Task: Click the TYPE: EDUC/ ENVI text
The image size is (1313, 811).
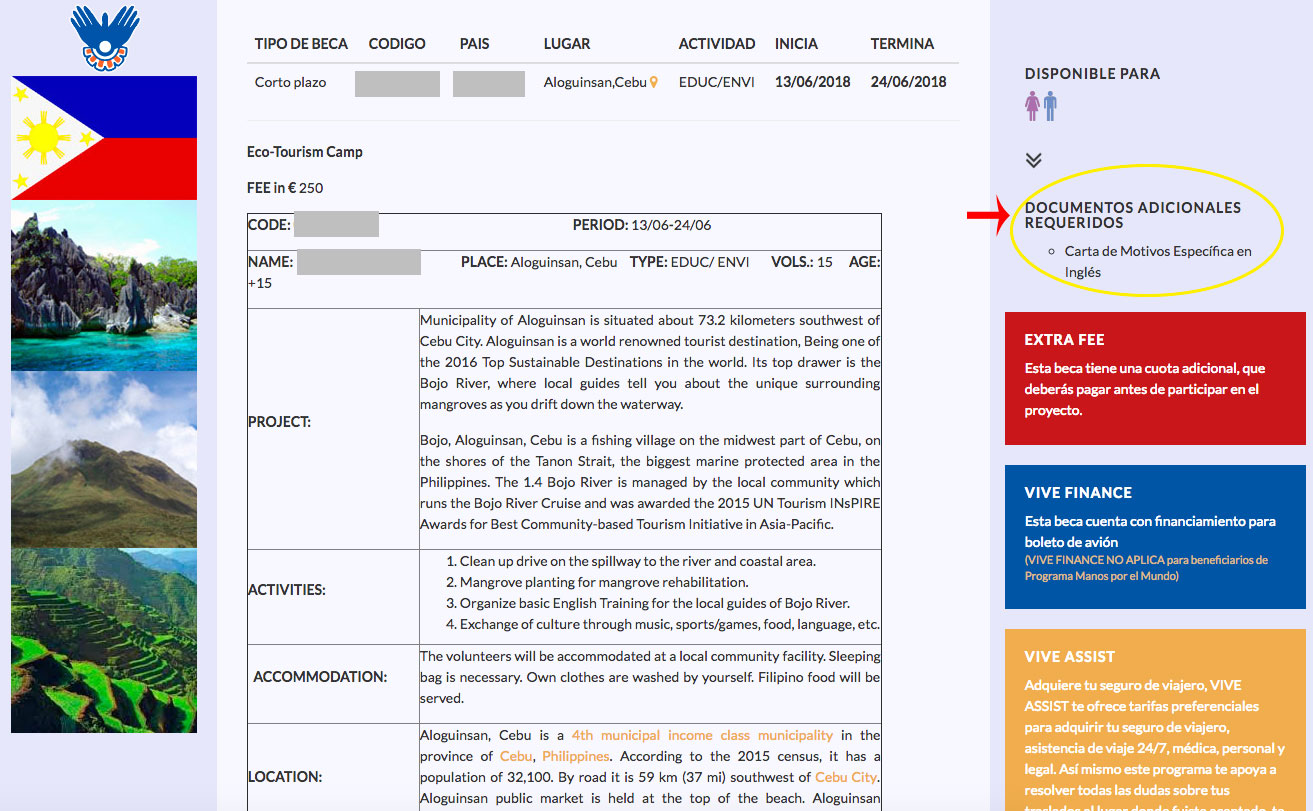Action: [x=690, y=262]
